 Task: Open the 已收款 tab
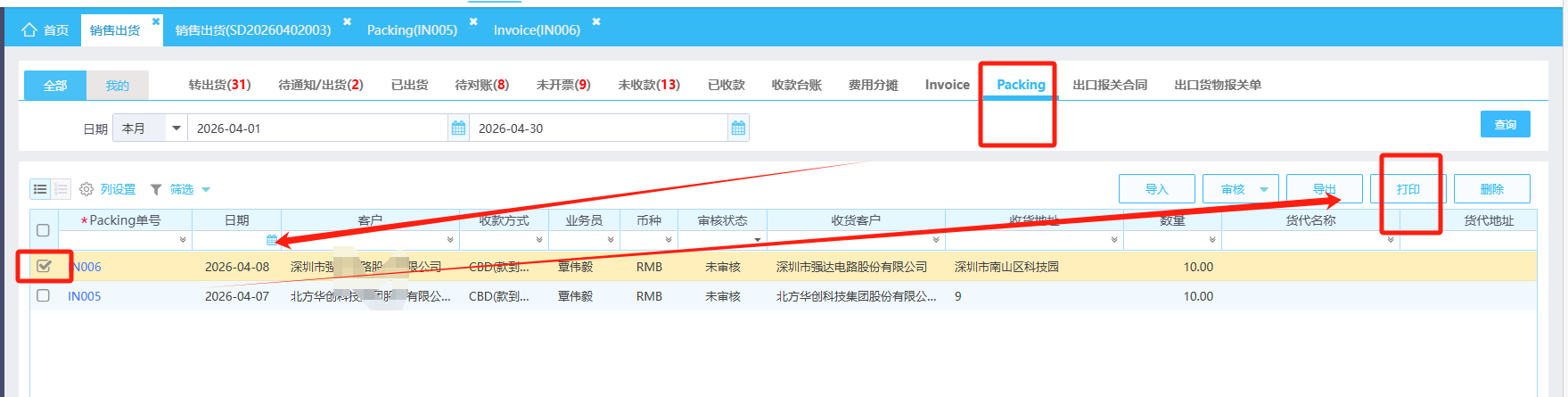click(726, 85)
